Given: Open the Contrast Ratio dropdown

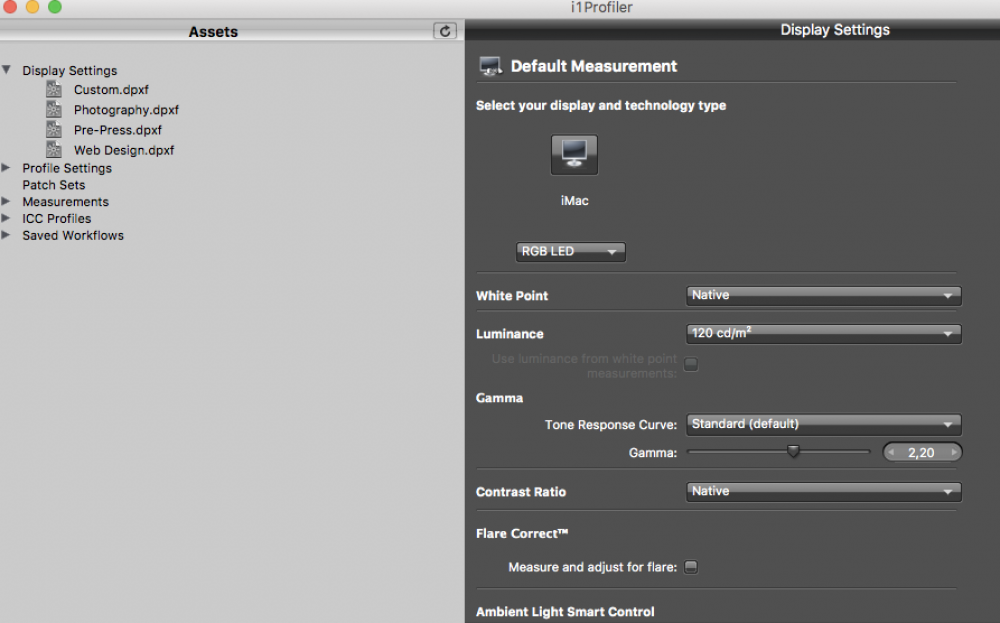Looking at the screenshot, I should click(x=823, y=492).
